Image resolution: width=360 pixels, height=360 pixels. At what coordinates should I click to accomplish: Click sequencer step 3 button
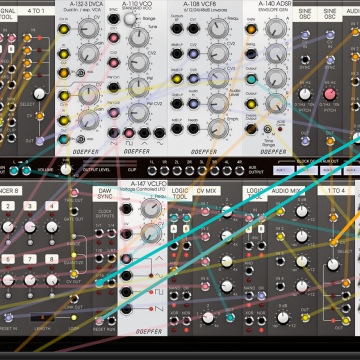point(30,206)
